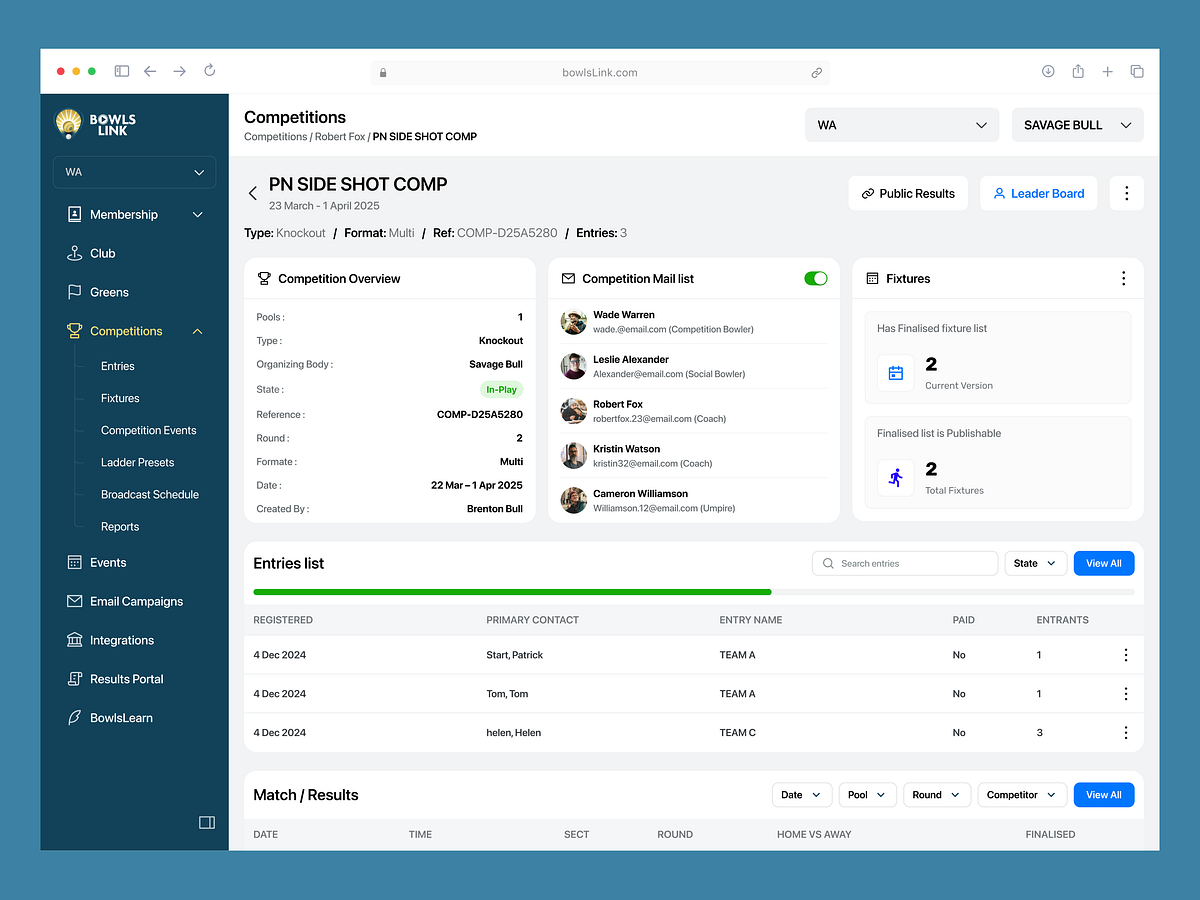The height and width of the screenshot is (900, 1200).
Task: Click the browser forward arrow
Action: pos(179,71)
